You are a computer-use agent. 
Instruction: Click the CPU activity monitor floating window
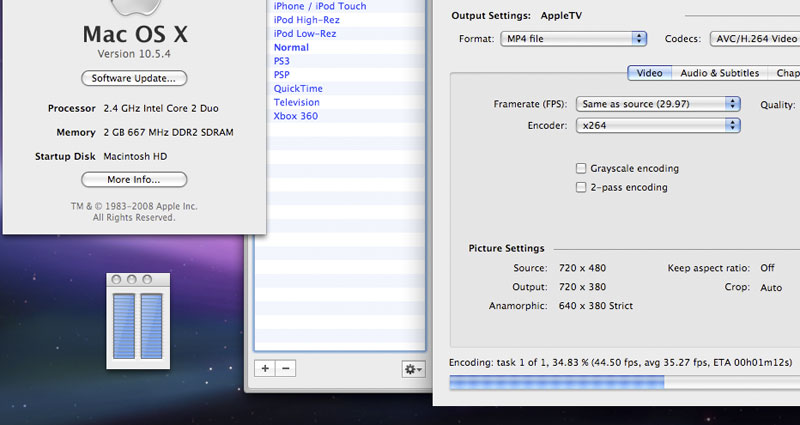pos(138,321)
